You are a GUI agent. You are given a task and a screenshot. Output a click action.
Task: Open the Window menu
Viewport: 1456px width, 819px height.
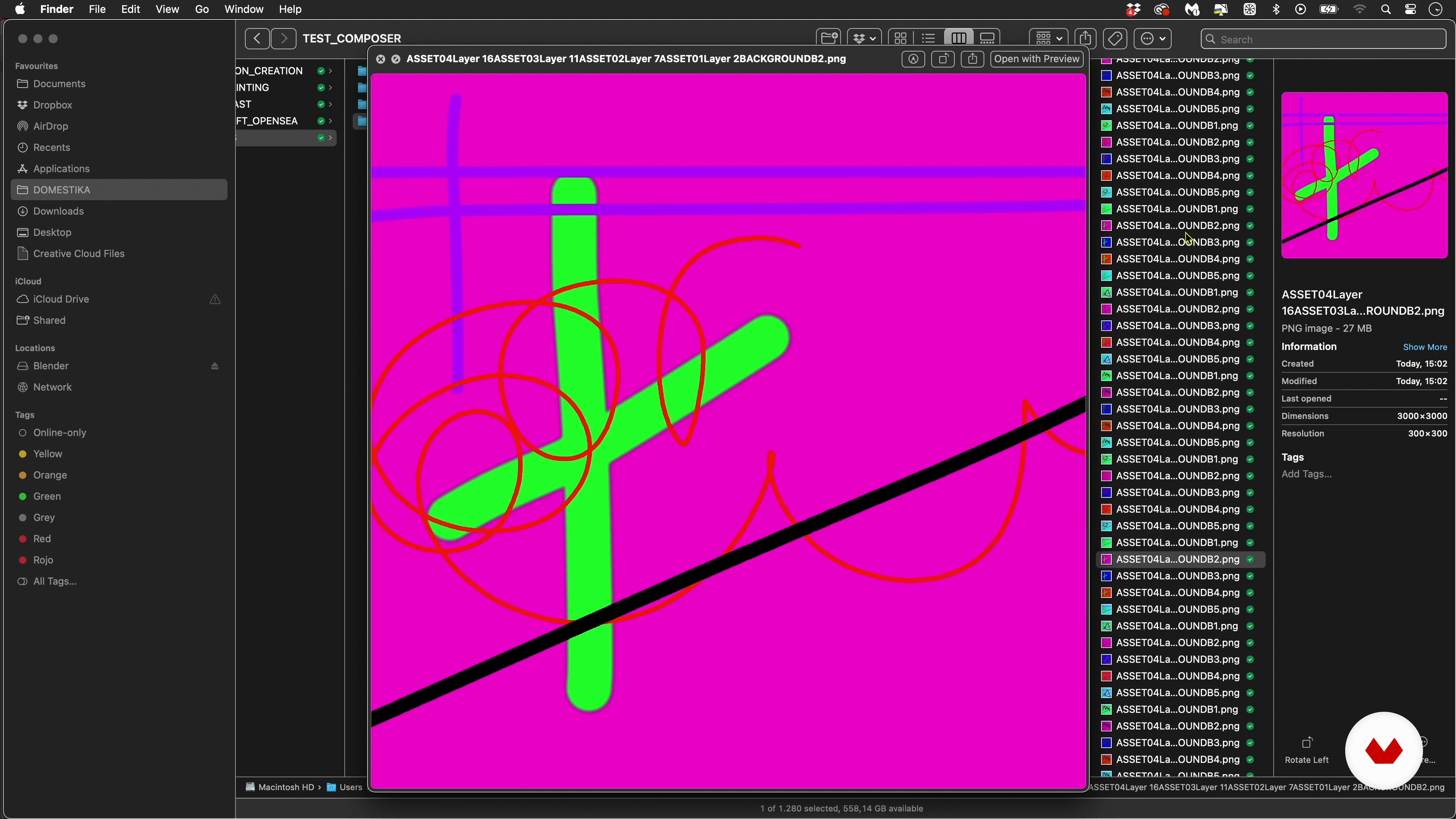(243, 9)
